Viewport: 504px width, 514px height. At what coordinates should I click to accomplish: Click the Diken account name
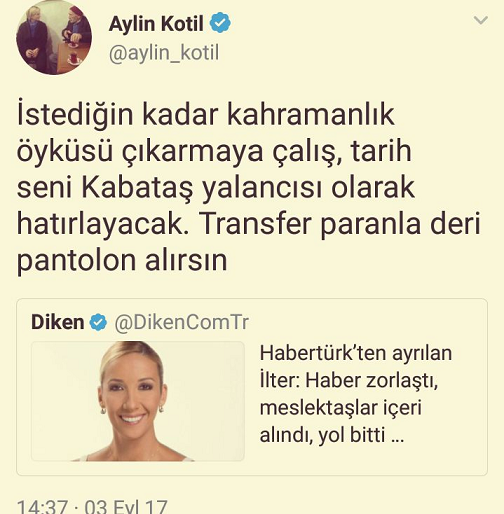click(x=58, y=322)
